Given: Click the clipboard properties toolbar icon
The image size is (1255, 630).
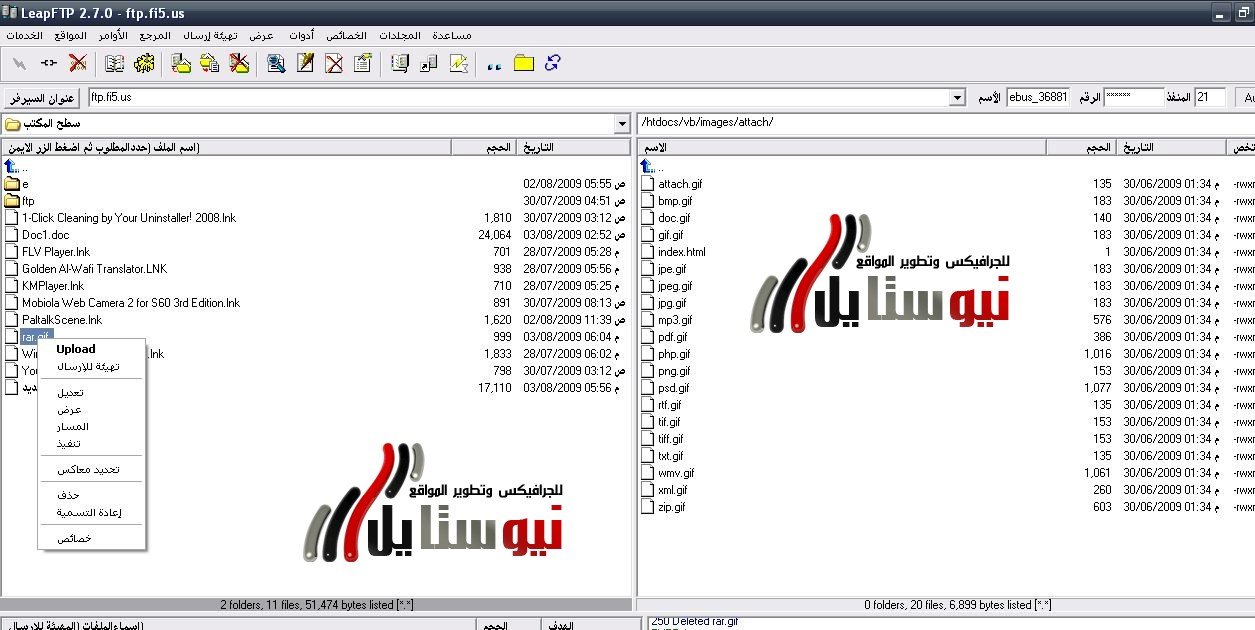Looking at the screenshot, I should [363, 63].
